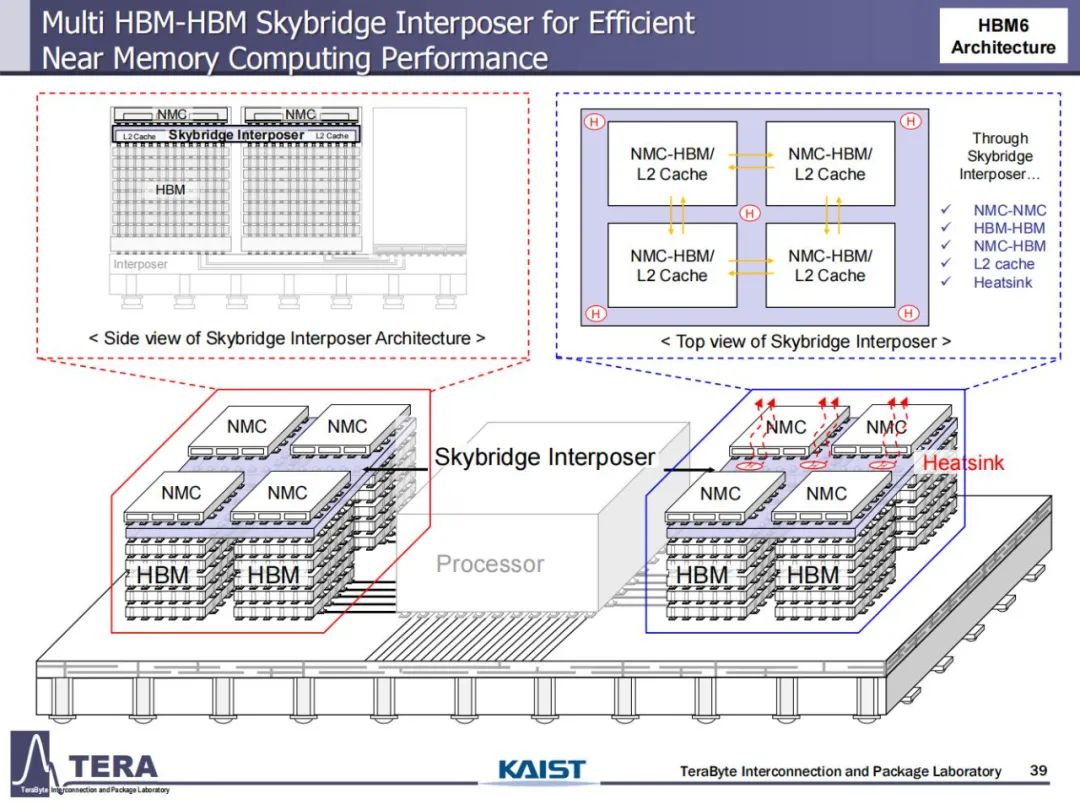Select the 'L2 cache' checklist item
The image size is (1080, 810).
[1004, 264]
